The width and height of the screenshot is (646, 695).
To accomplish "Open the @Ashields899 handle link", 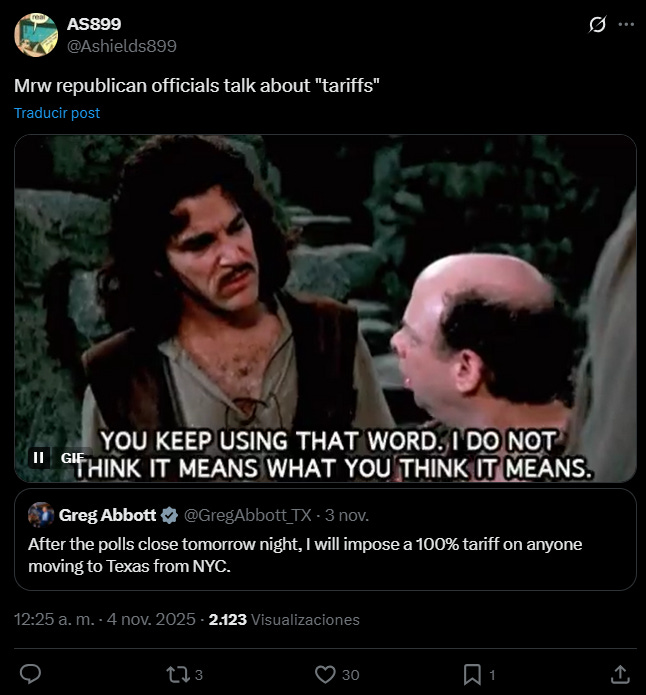I will [121, 46].
